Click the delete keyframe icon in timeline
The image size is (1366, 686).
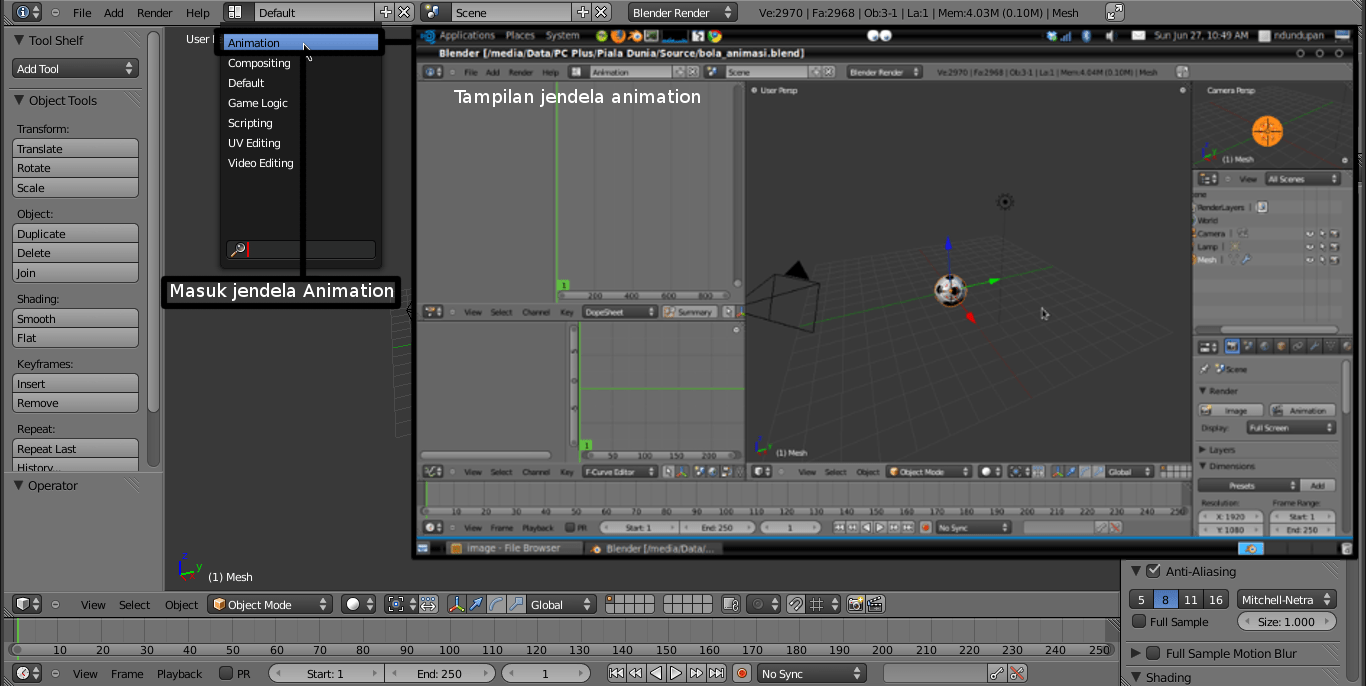tap(1017, 674)
